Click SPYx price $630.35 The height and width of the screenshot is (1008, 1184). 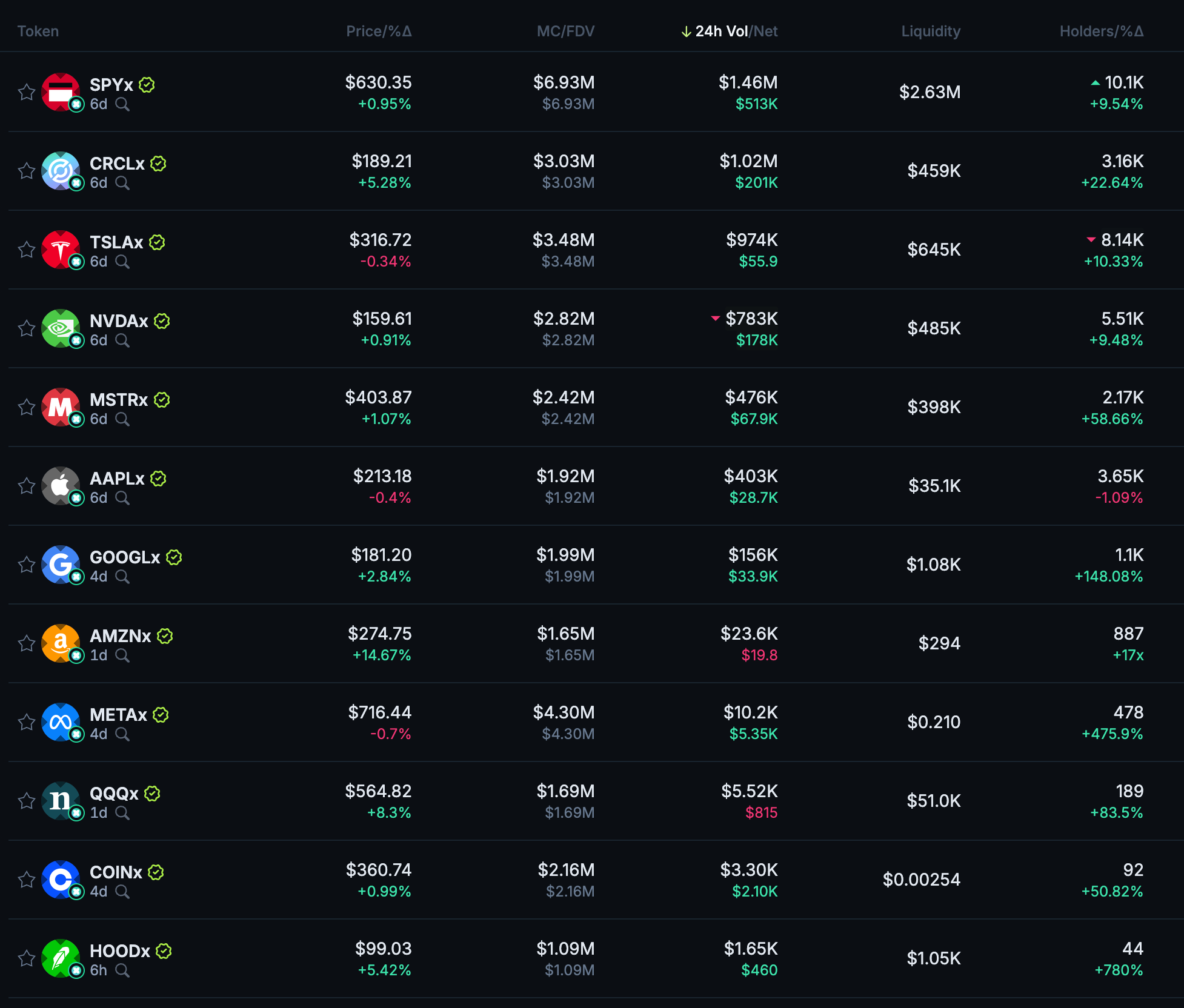click(x=378, y=82)
